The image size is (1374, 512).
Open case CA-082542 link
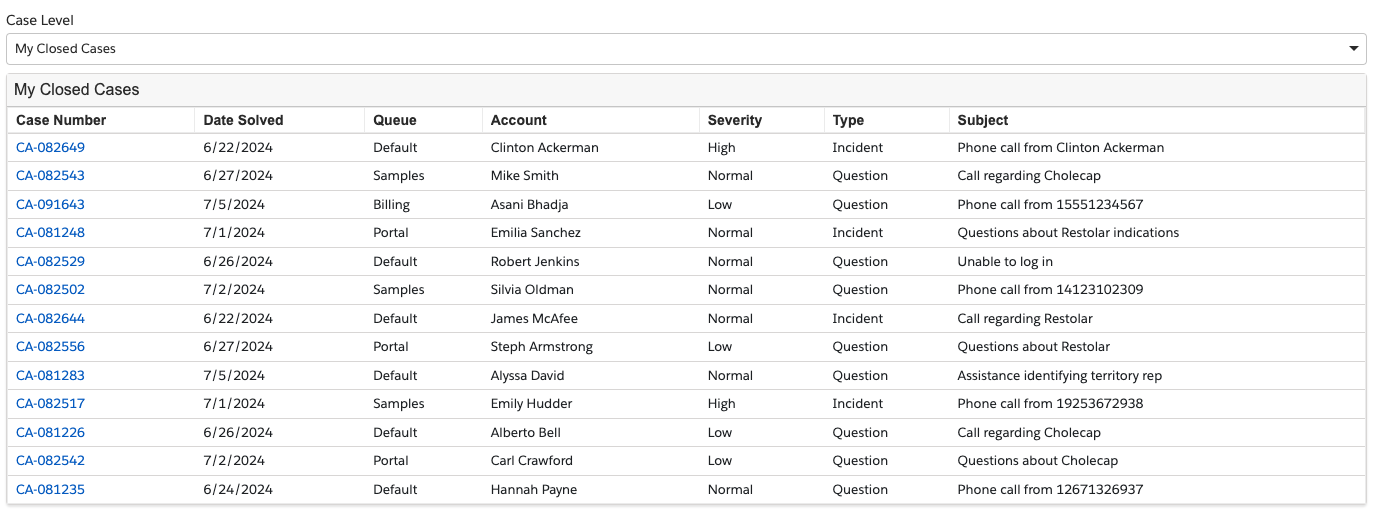pos(50,460)
